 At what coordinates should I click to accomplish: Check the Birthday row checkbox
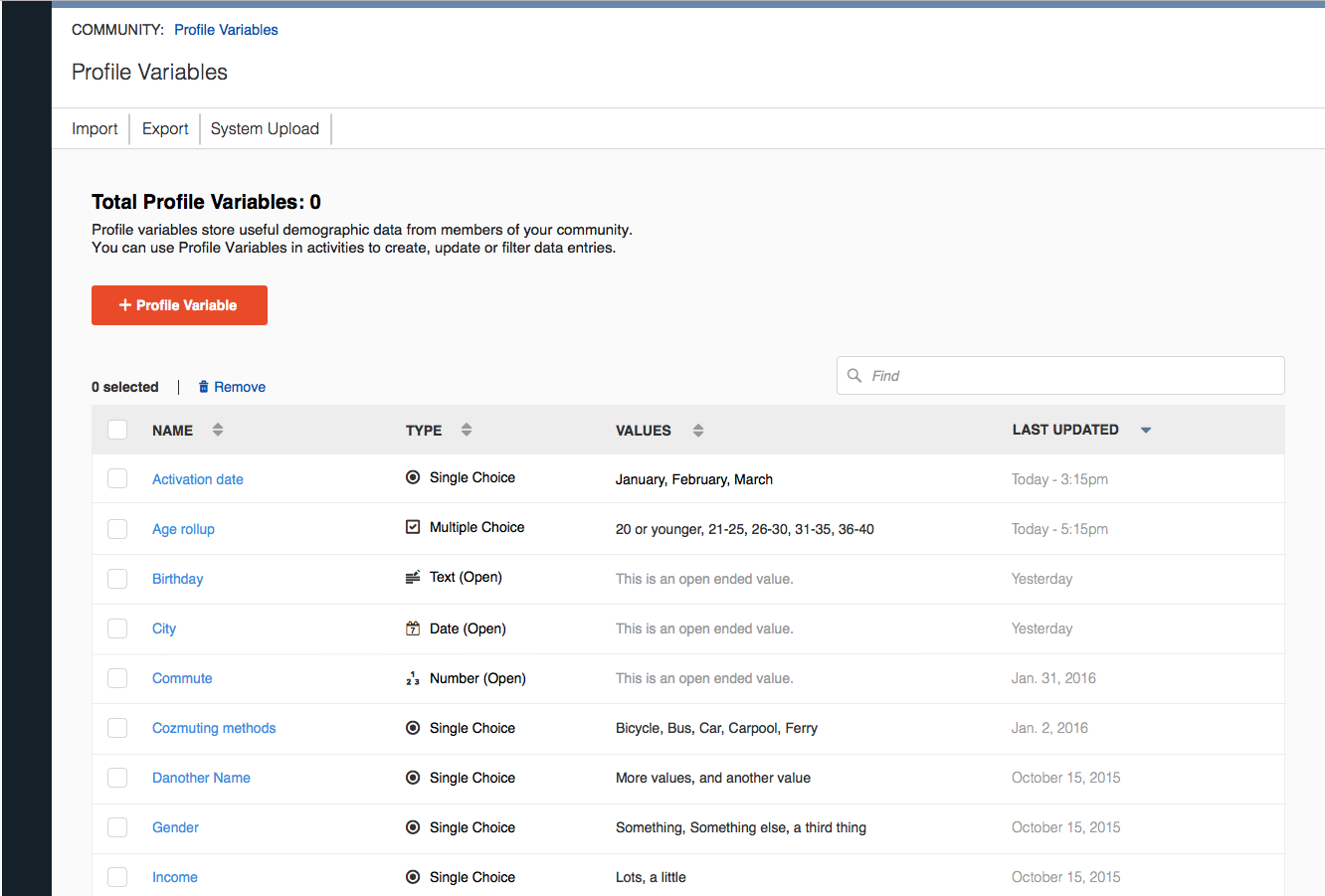pos(117,578)
